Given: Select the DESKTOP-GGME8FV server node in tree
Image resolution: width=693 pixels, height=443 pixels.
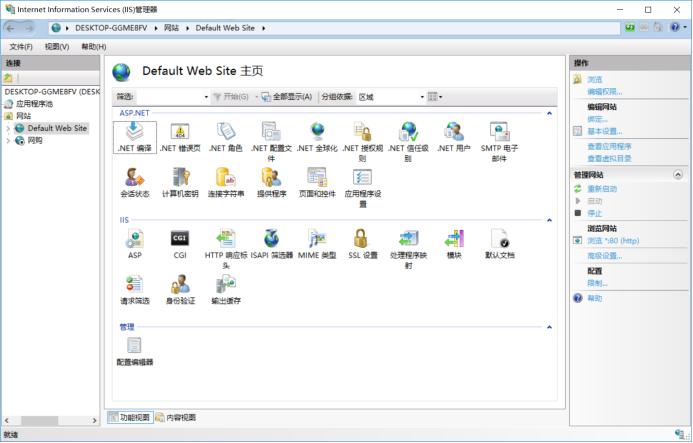Looking at the screenshot, I should [52, 92].
